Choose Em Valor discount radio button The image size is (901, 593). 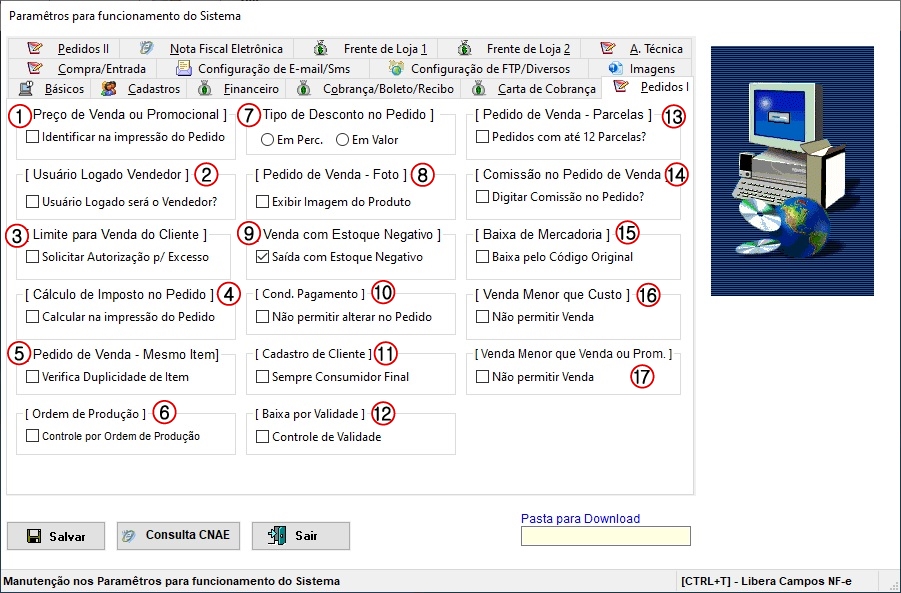tap(343, 140)
